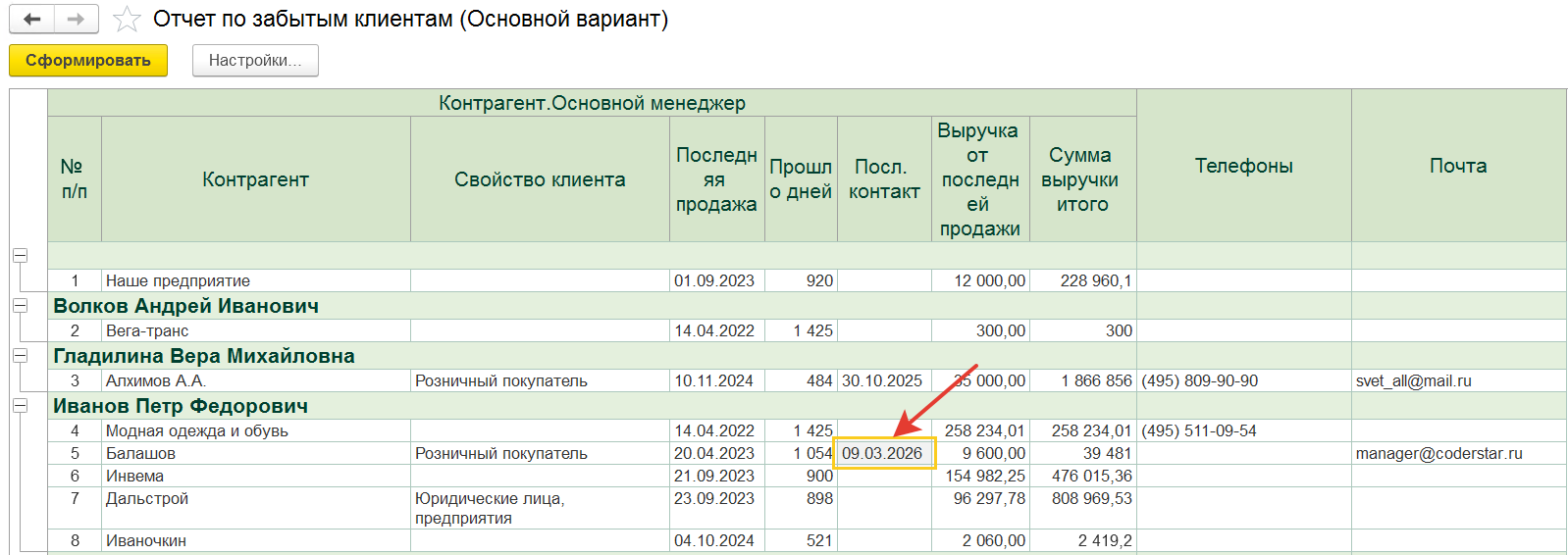
Task: Select the 12 000,00 revenue cell
Action: click(x=980, y=280)
